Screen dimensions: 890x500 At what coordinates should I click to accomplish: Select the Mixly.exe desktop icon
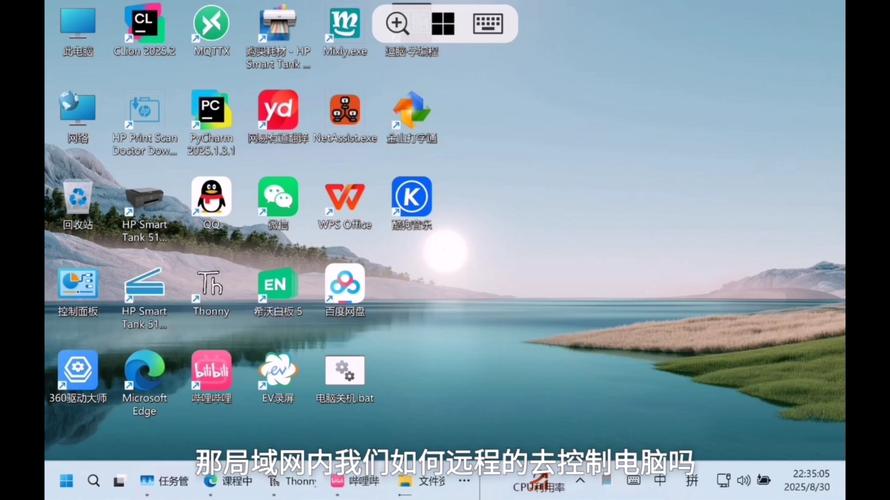[x=345, y=24]
